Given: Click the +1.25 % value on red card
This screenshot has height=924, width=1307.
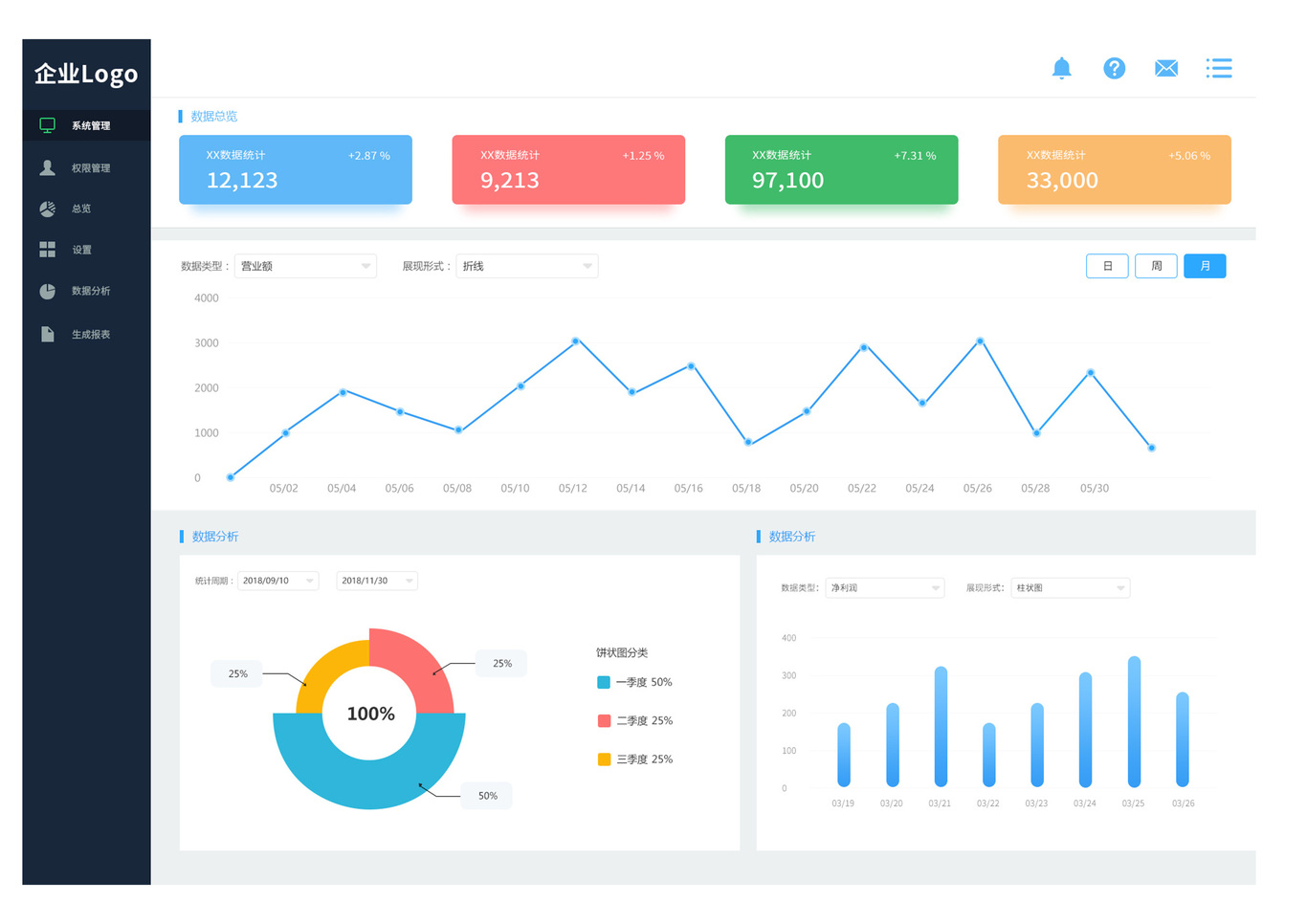Looking at the screenshot, I should pos(643,155).
